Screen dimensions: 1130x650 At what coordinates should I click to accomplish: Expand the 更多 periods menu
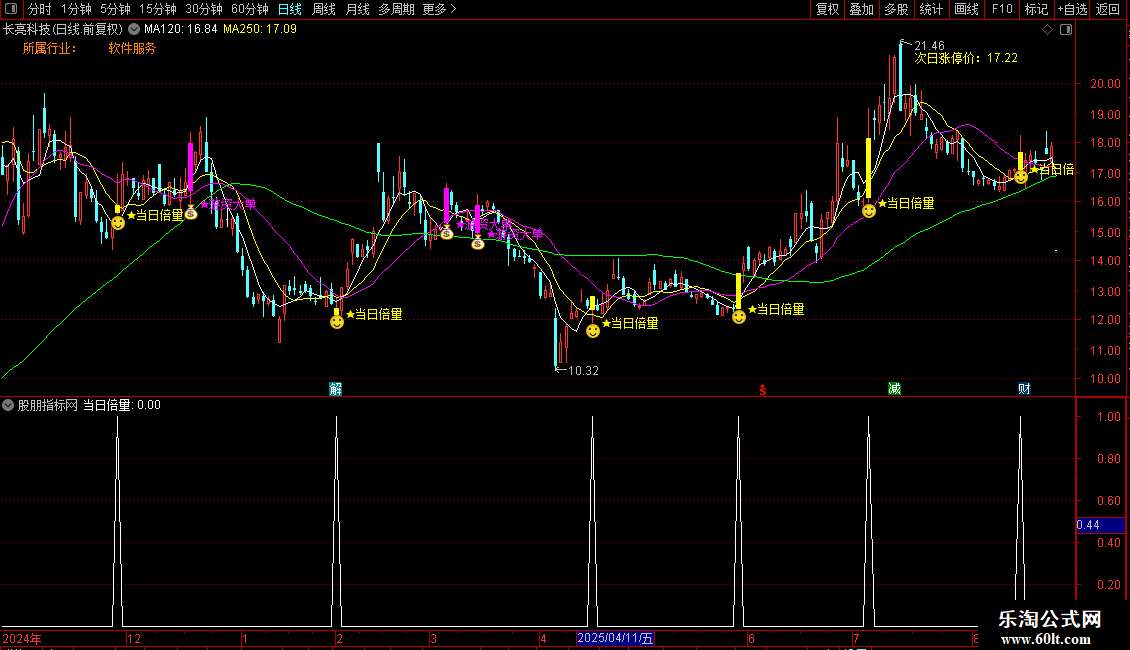click(439, 9)
